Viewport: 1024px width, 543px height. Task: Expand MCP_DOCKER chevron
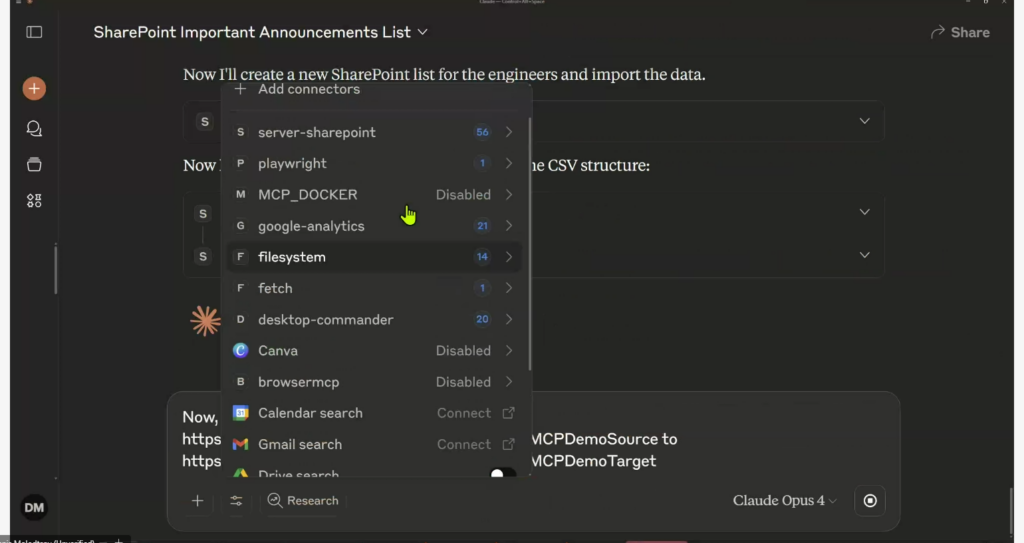pyautogui.click(x=509, y=194)
